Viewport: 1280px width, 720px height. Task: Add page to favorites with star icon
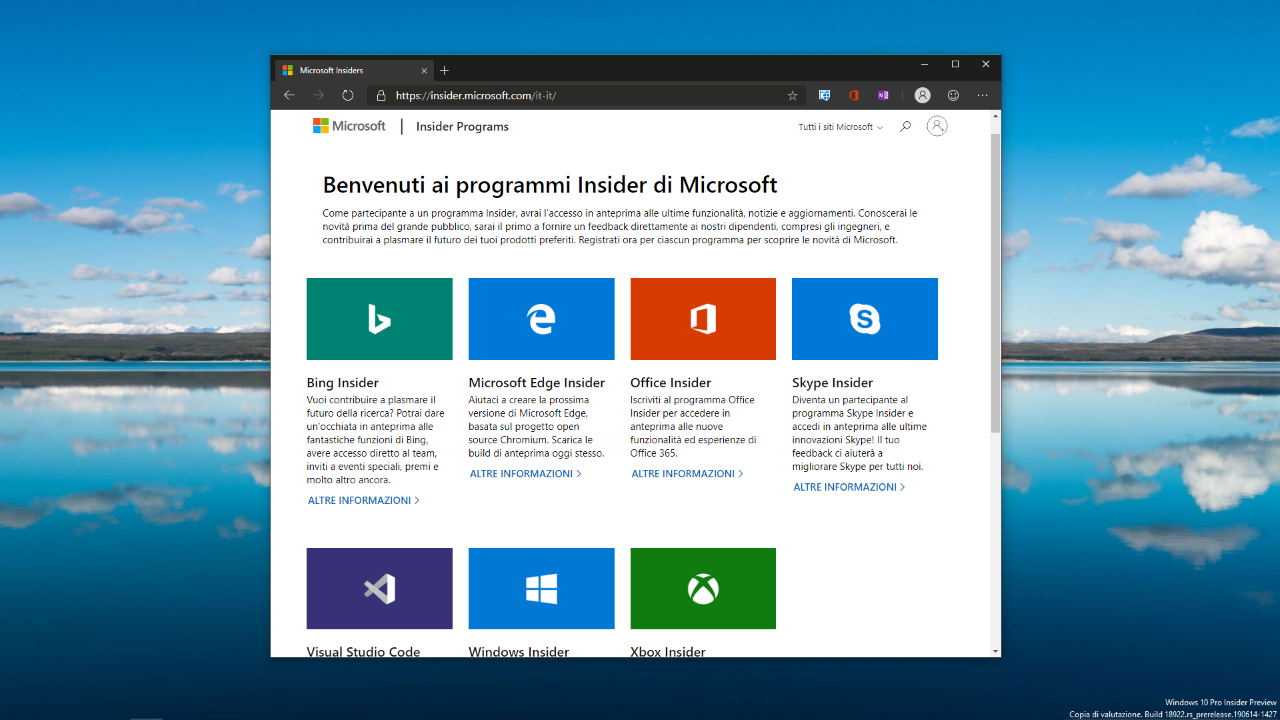pos(792,96)
